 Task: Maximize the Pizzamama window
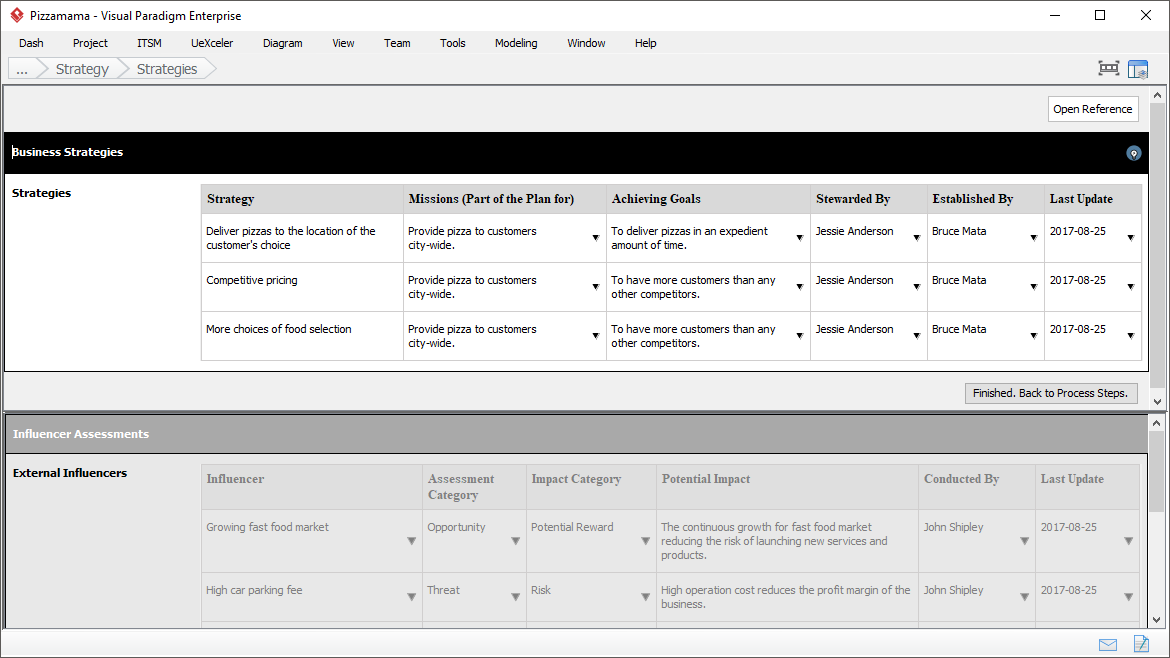tap(1100, 15)
